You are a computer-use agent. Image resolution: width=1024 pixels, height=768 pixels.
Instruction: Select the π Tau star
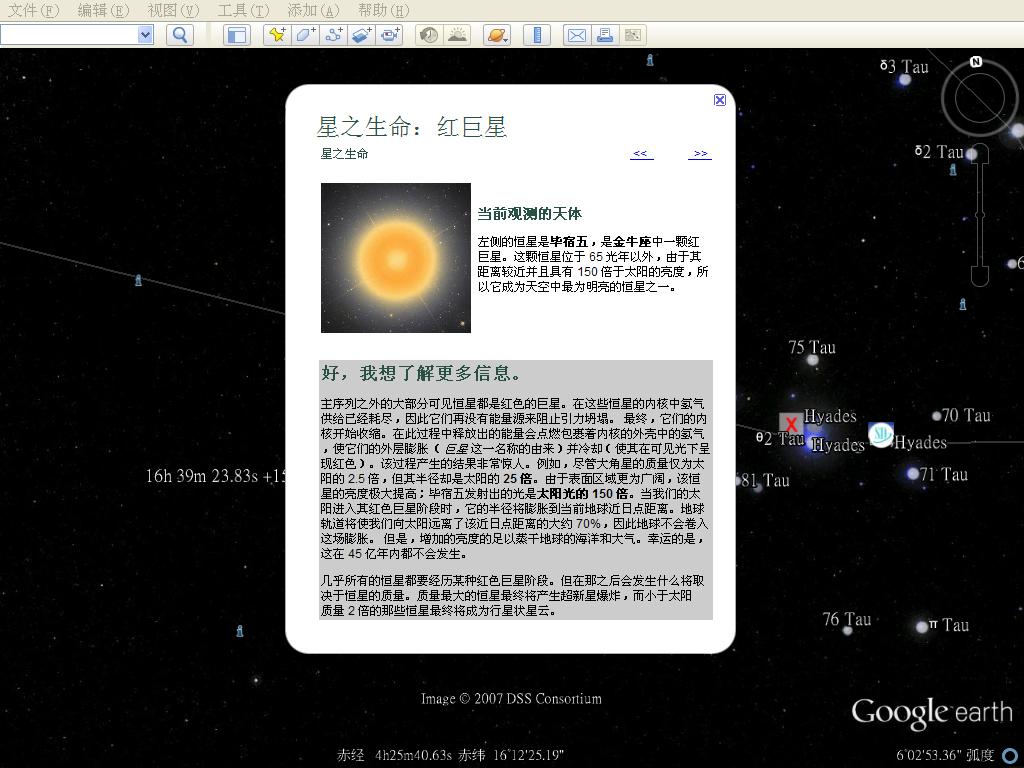tap(921, 627)
